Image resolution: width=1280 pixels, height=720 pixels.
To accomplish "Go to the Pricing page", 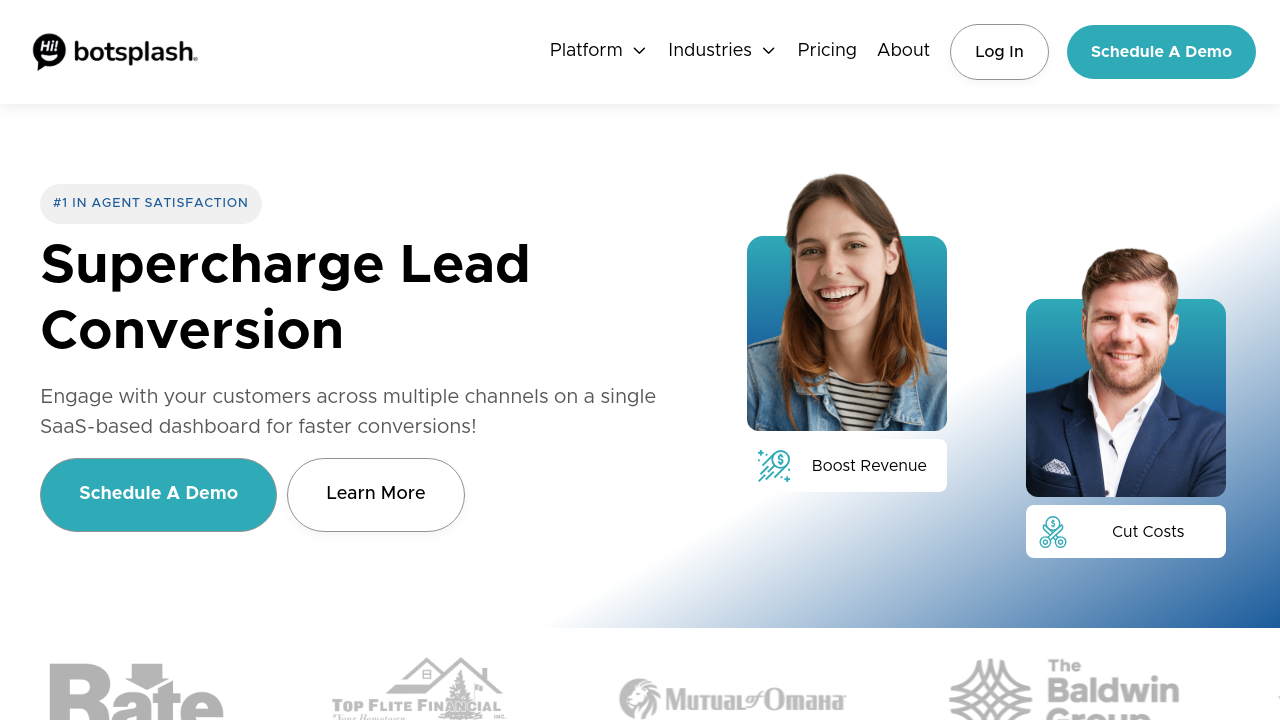I will (827, 50).
